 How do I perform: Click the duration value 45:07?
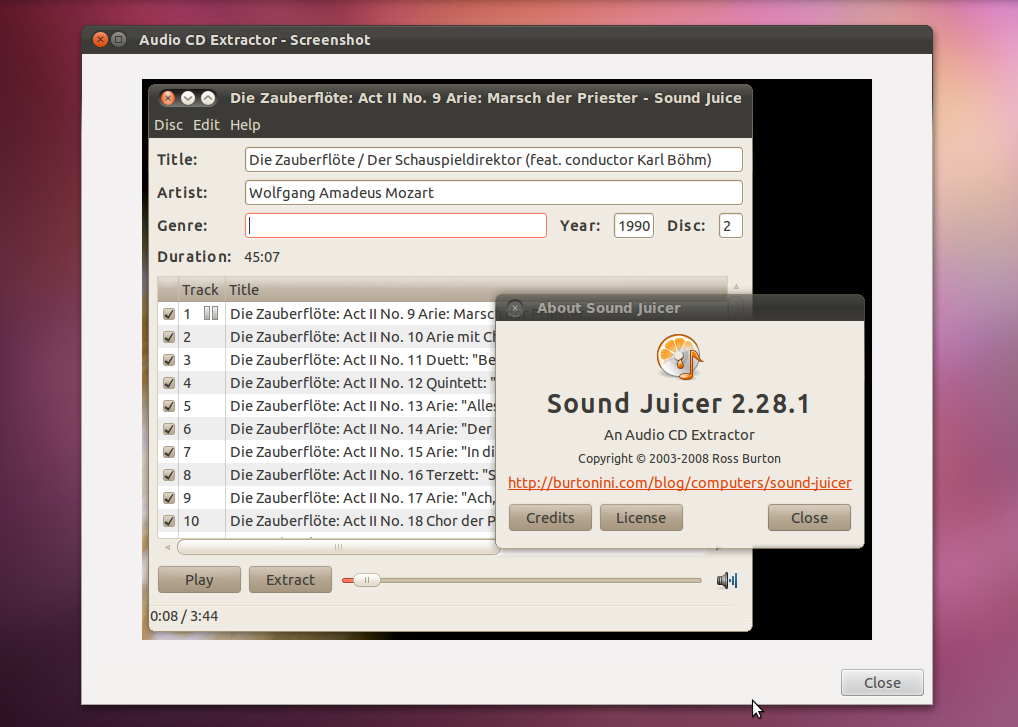point(262,257)
